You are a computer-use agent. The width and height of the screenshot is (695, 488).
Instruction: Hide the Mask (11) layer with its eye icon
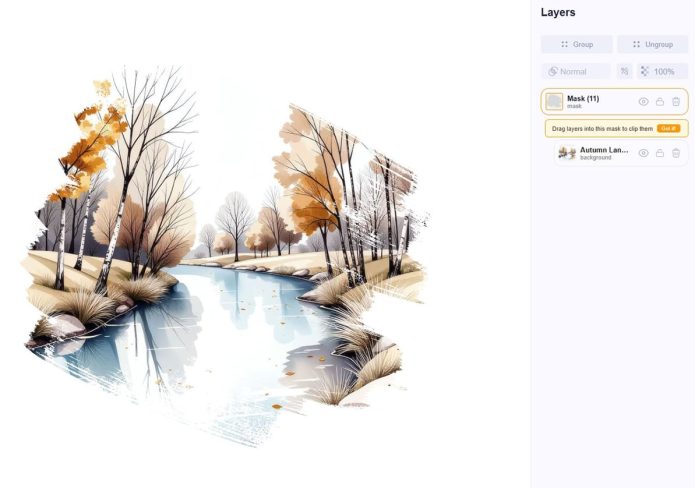[643, 102]
